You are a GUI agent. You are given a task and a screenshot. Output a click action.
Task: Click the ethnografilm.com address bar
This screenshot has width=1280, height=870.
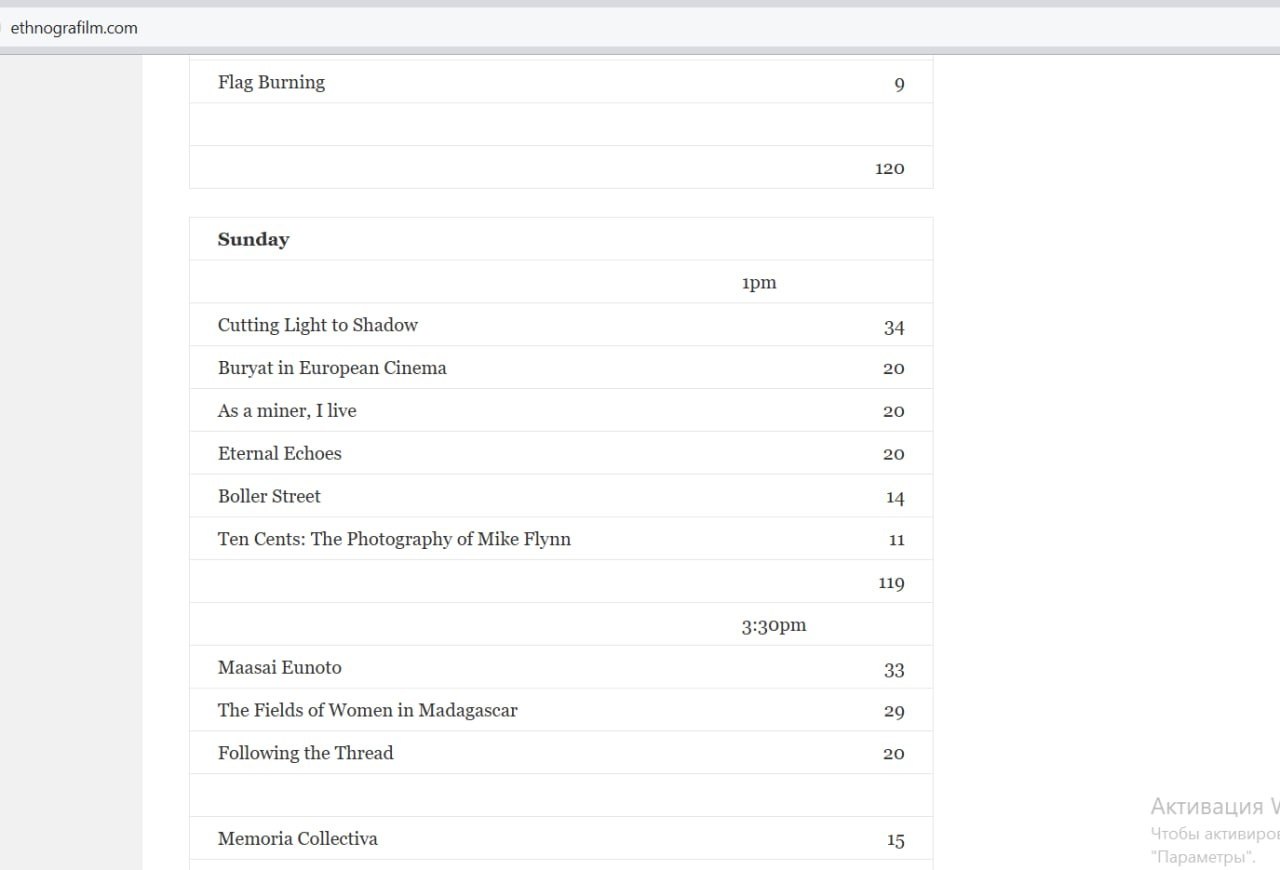[x=74, y=28]
